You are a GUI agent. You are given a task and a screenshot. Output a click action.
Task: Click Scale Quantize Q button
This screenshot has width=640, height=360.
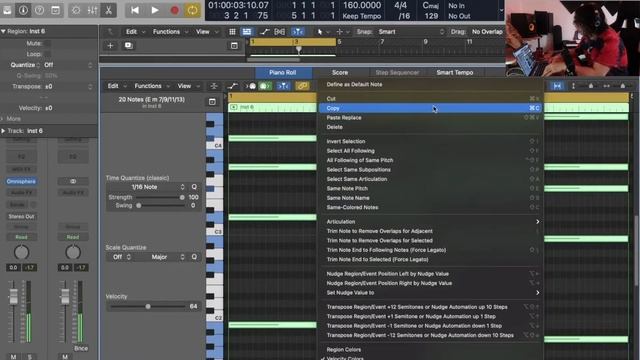pyautogui.click(x=194, y=257)
